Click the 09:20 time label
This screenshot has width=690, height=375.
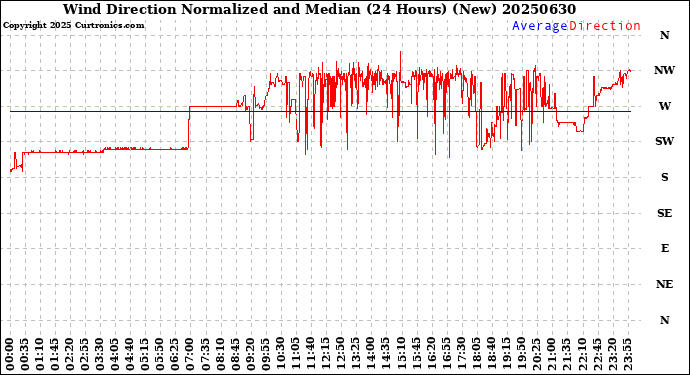pos(250,354)
